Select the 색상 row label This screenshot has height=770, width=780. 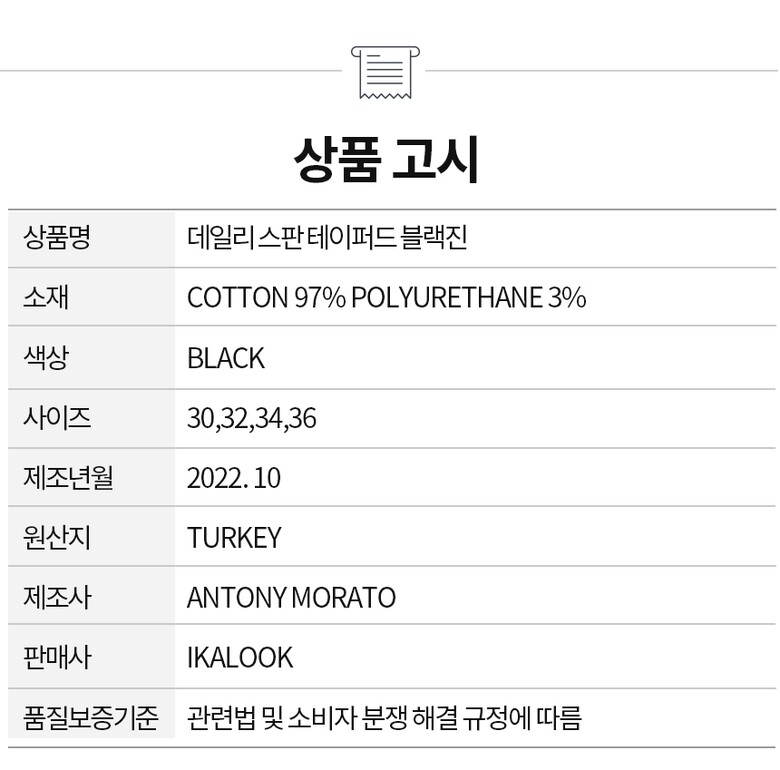(x=45, y=358)
